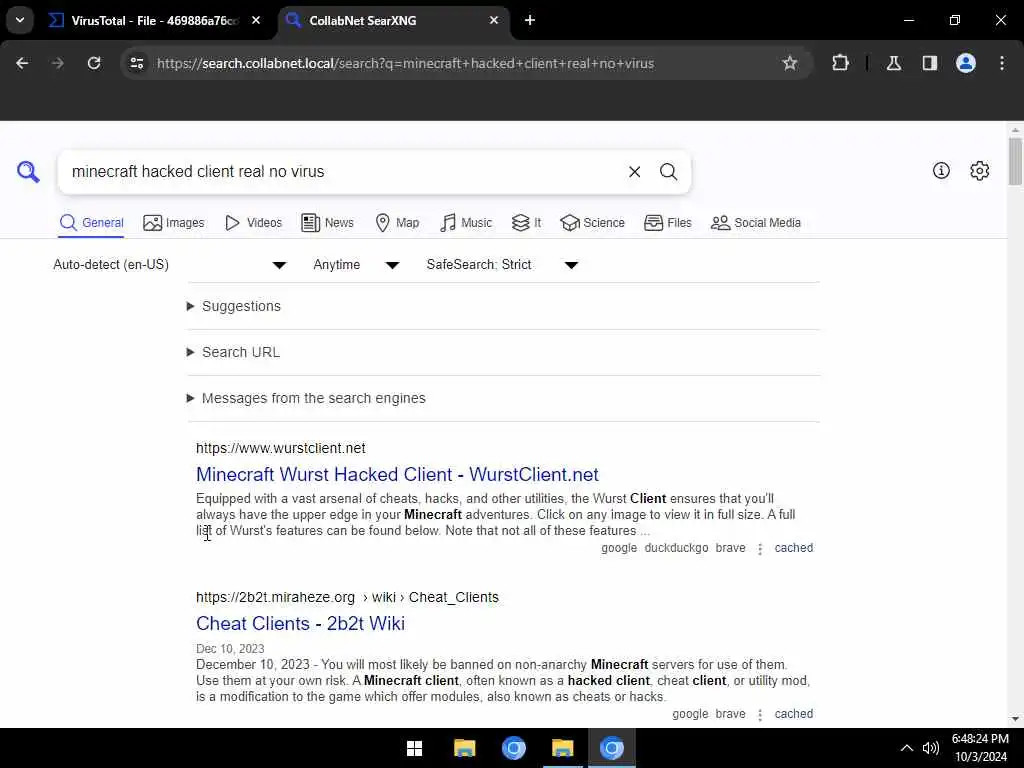Open a new browser tab

530,20
